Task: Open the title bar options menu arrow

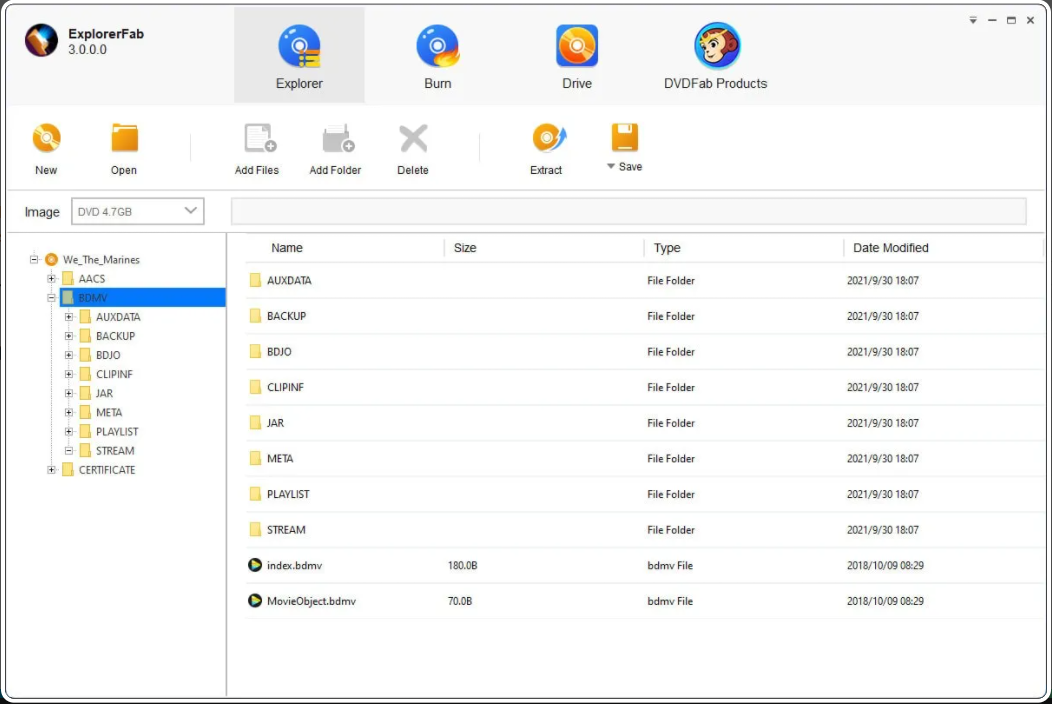Action: [973, 20]
